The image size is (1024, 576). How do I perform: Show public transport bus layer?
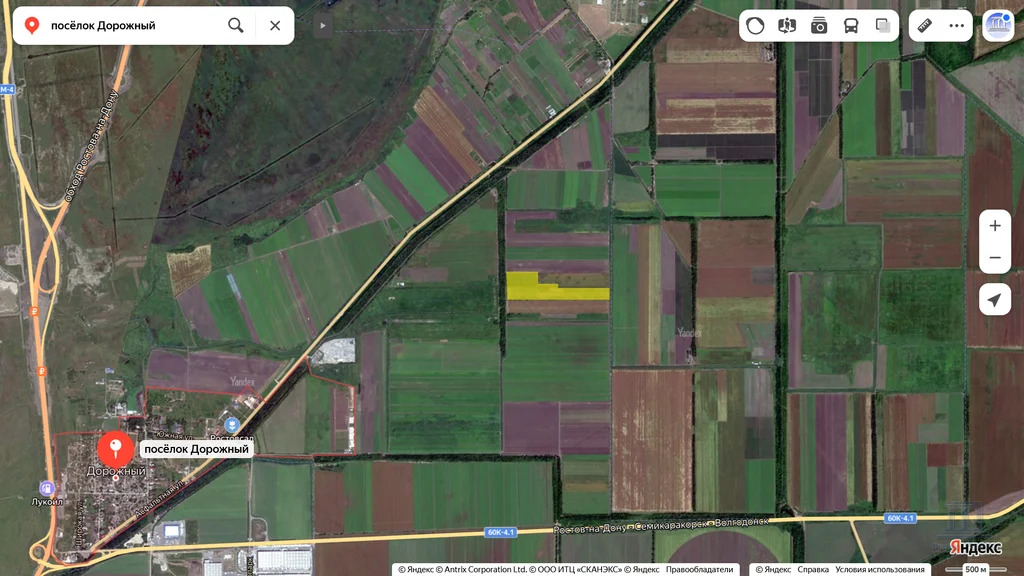pos(851,26)
